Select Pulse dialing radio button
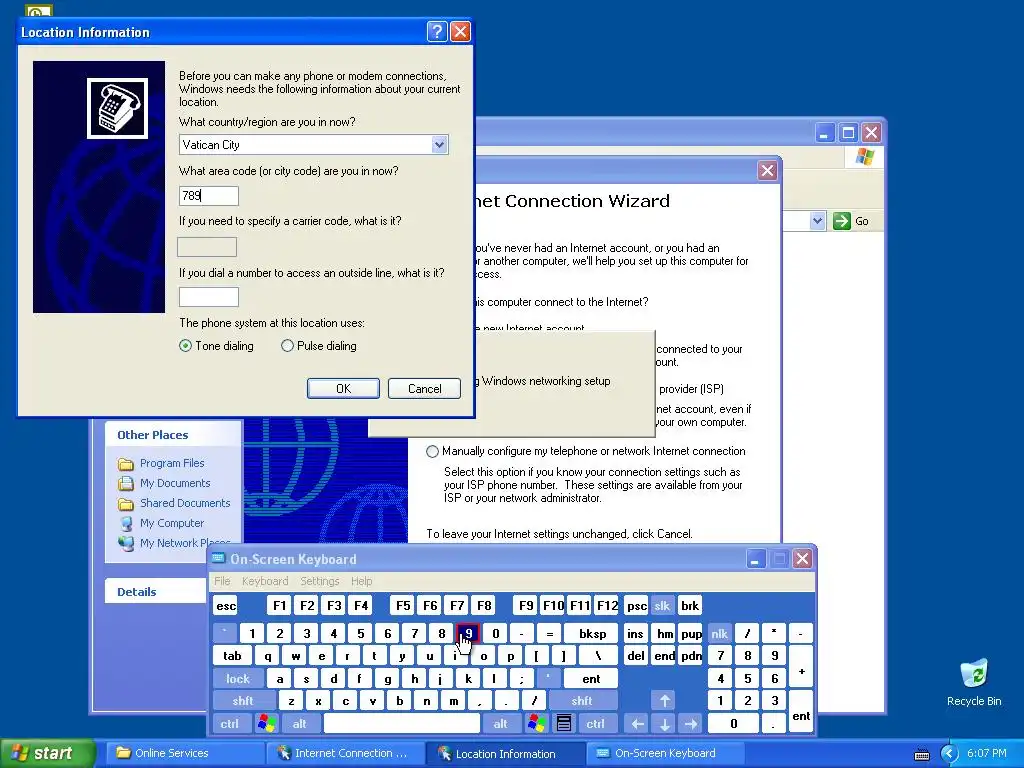The height and width of the screenshot is (768, 1024). click(287, 346)
